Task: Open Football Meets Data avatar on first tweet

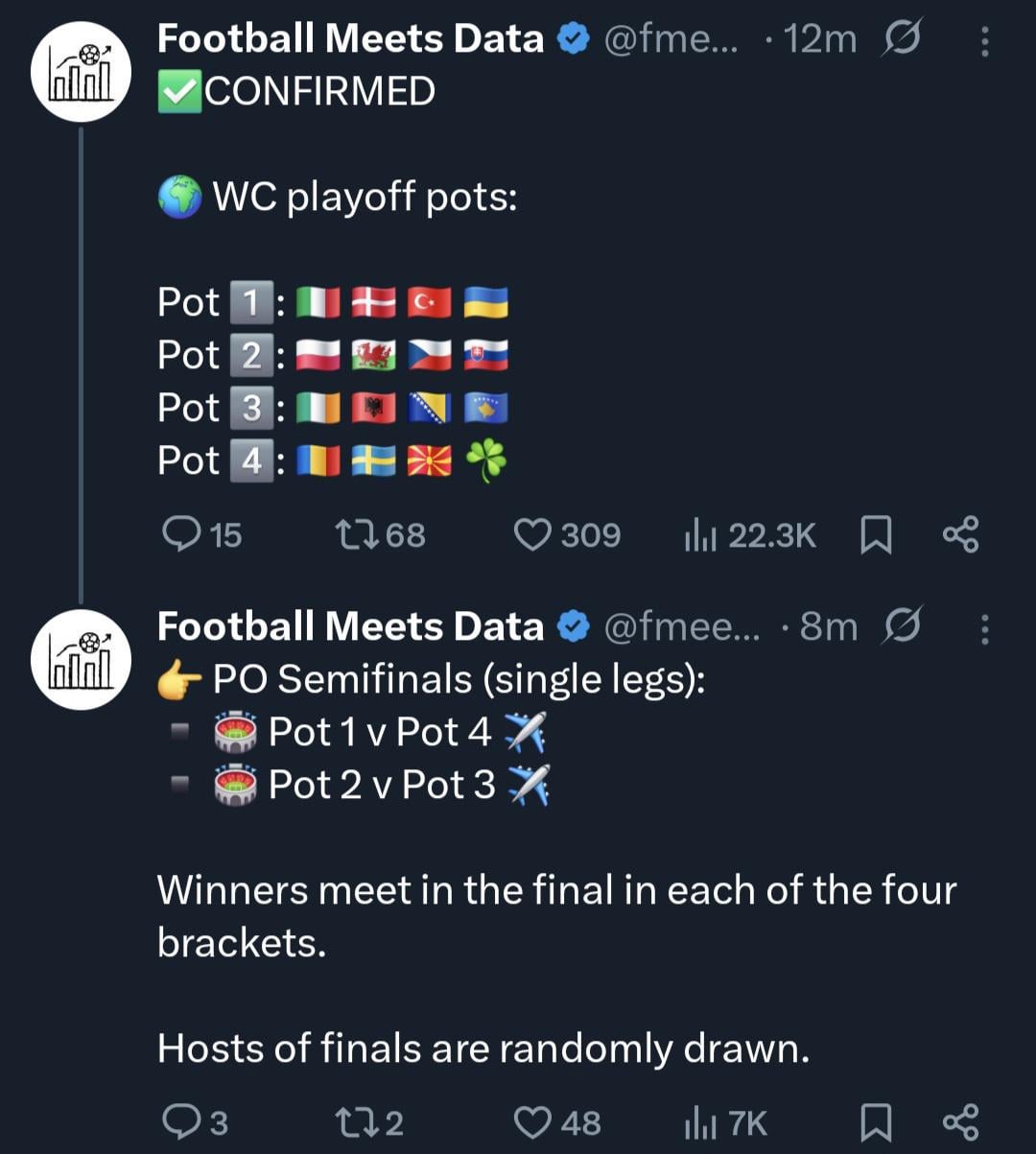Action: pyautogui.click(x=81, y=73)
